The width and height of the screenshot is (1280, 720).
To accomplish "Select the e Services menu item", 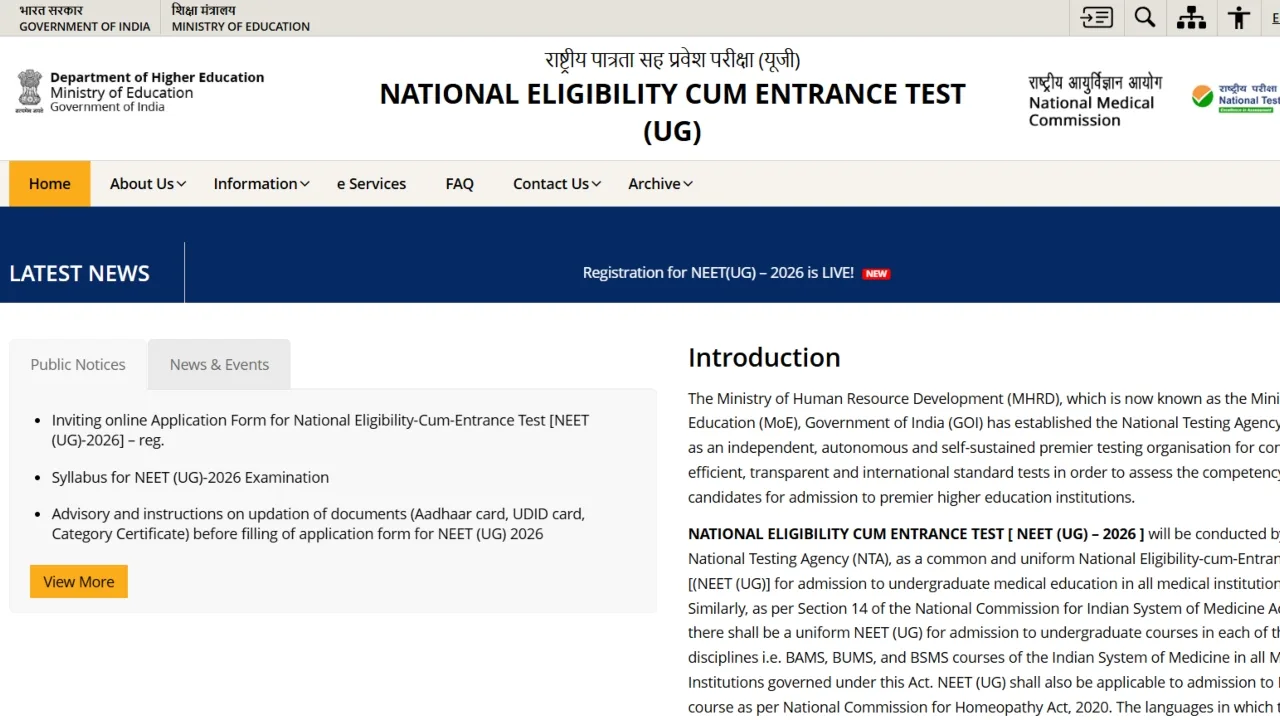I will tap(371, 183).
